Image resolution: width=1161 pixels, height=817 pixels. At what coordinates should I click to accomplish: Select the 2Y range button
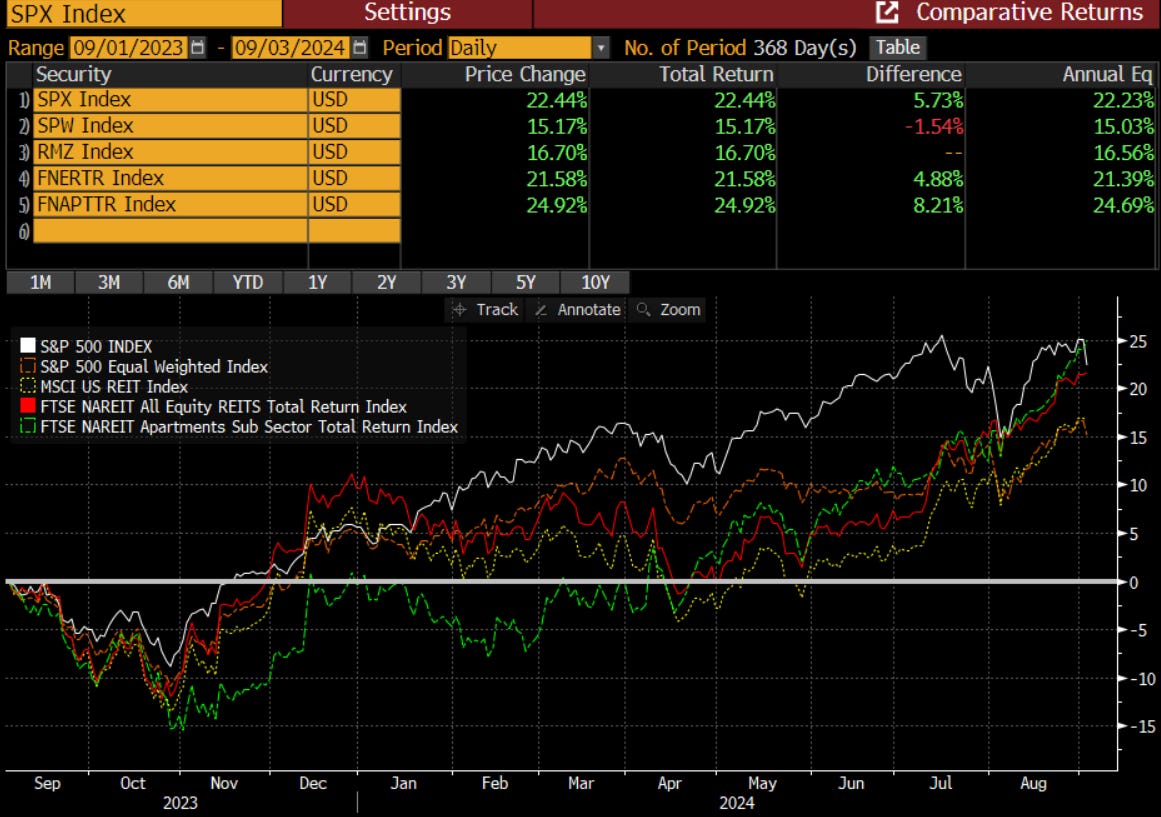click(x=387, y=283)
